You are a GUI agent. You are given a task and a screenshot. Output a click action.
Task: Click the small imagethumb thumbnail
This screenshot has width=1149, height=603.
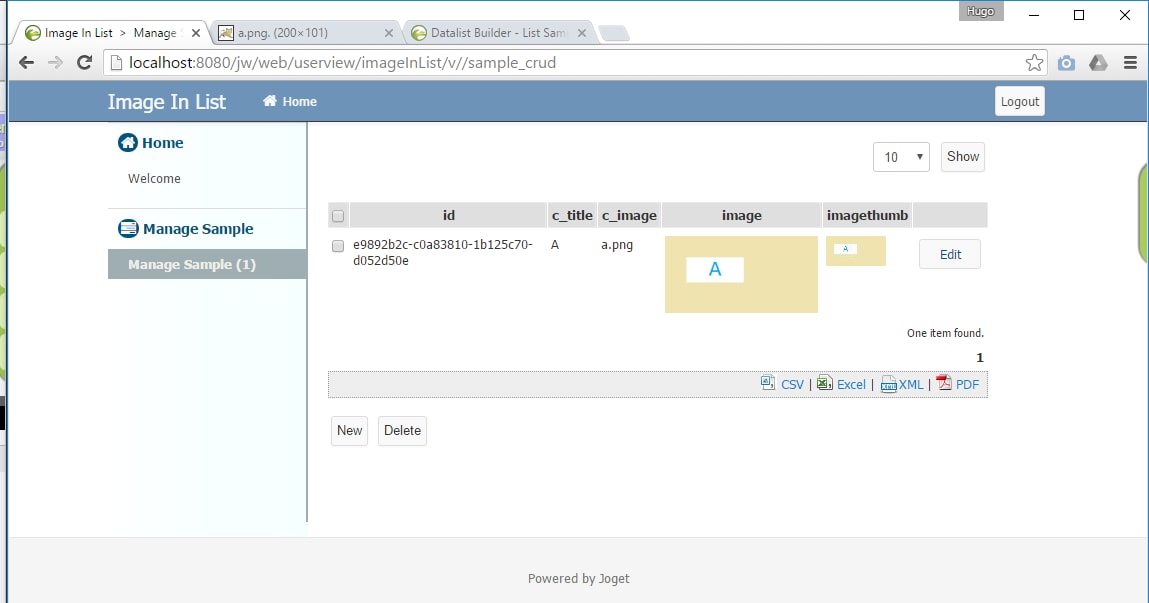855,251
